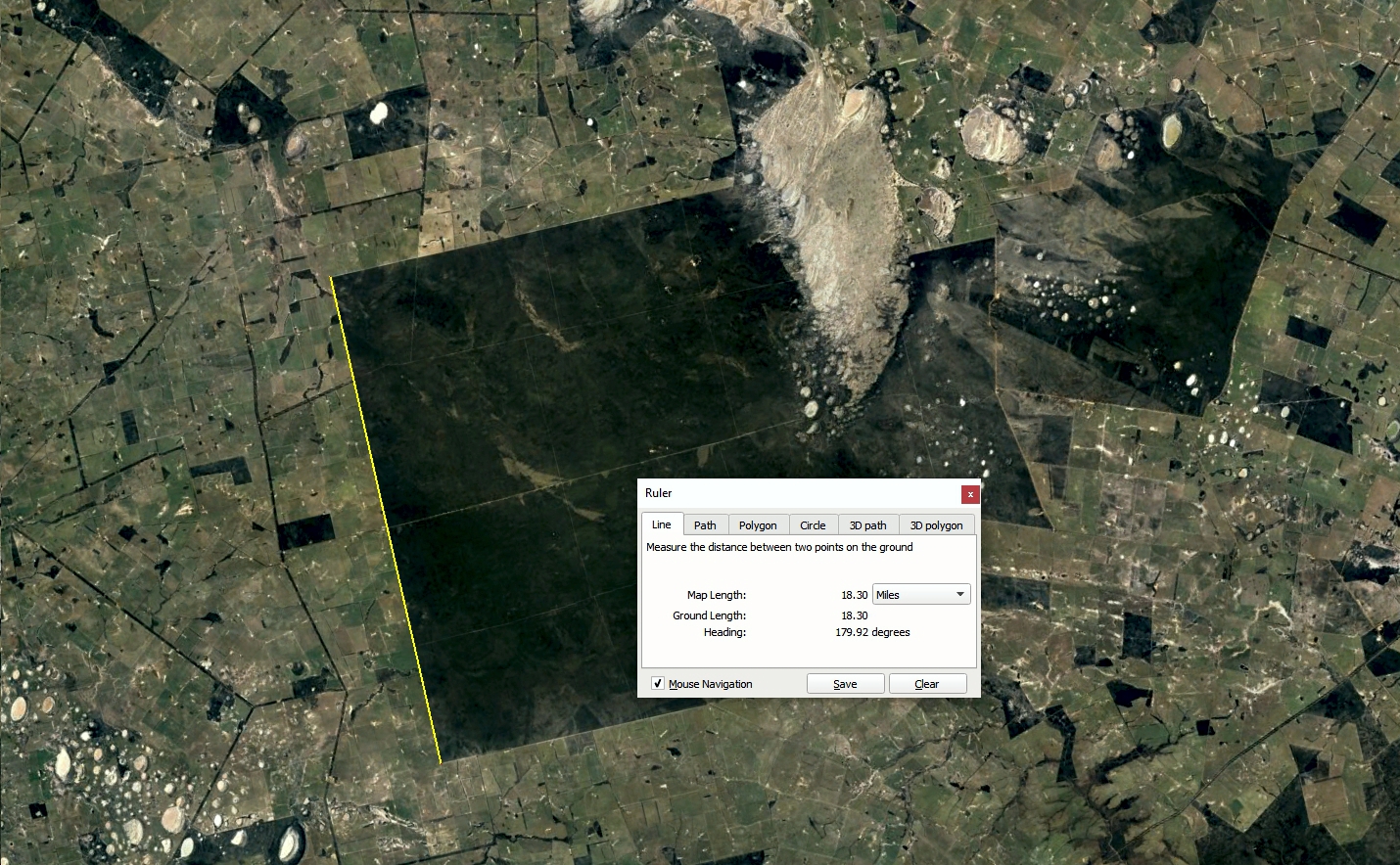Close the Ruler dialog
Viewport: 1400px width, 865px height.
coord(969,494)
